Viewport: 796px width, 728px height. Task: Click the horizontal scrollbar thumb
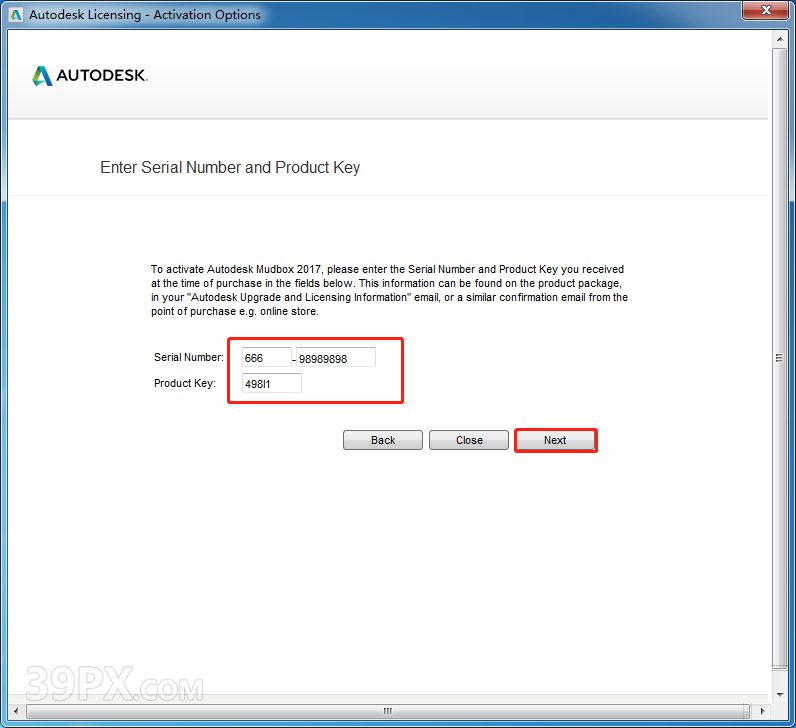click(x=388, y=712)
